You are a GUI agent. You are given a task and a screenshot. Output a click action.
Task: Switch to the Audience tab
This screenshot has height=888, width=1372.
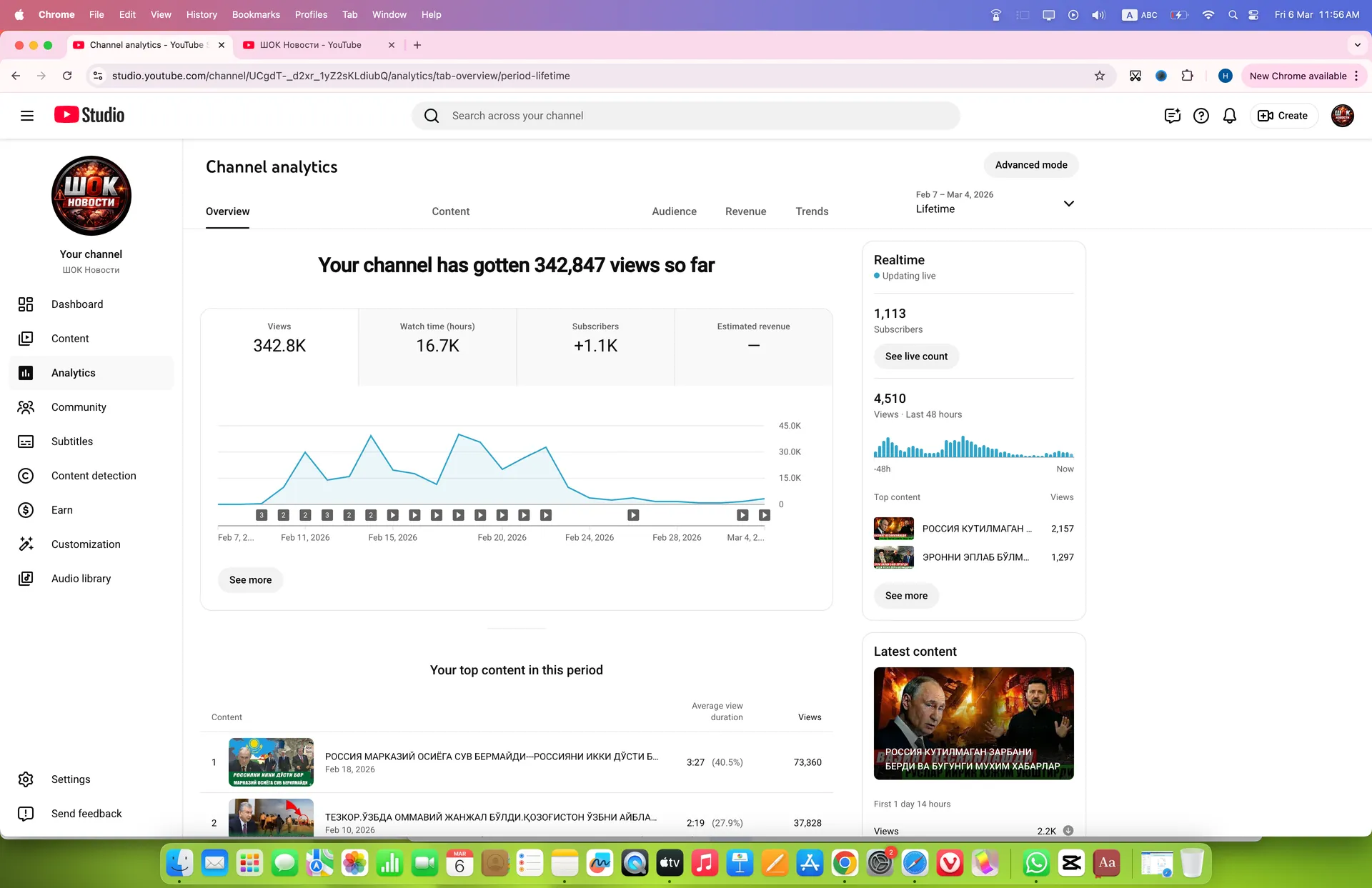tap(674, 211)
